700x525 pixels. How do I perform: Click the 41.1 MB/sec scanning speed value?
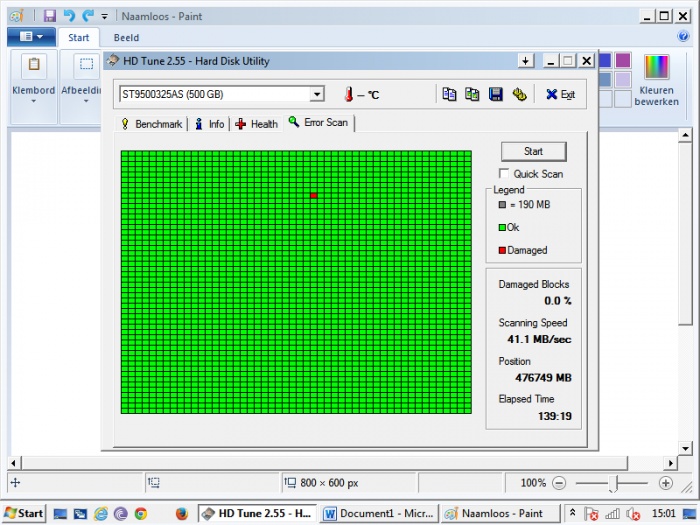539,339
